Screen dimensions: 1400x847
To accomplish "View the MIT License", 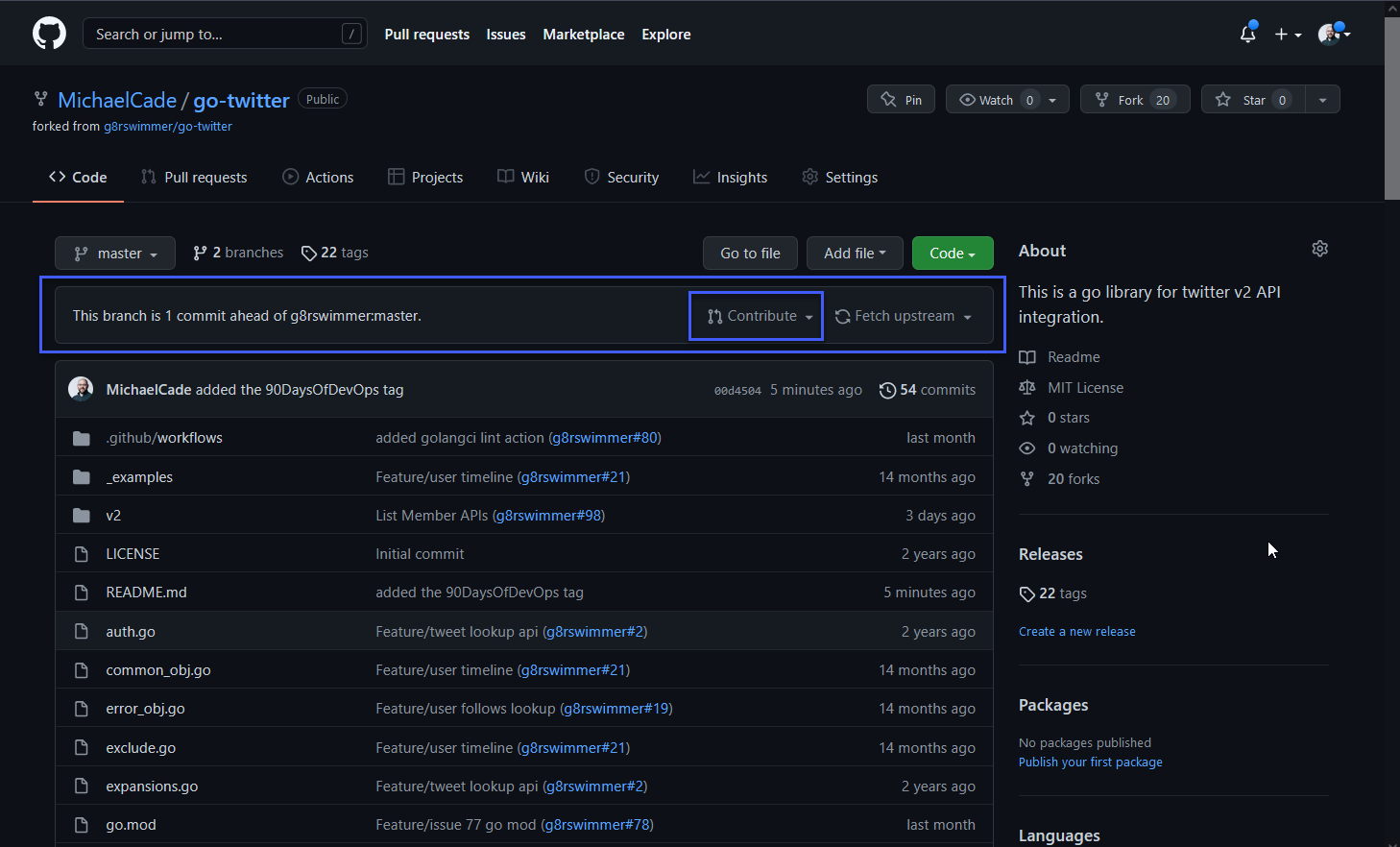I will 1082,387.
